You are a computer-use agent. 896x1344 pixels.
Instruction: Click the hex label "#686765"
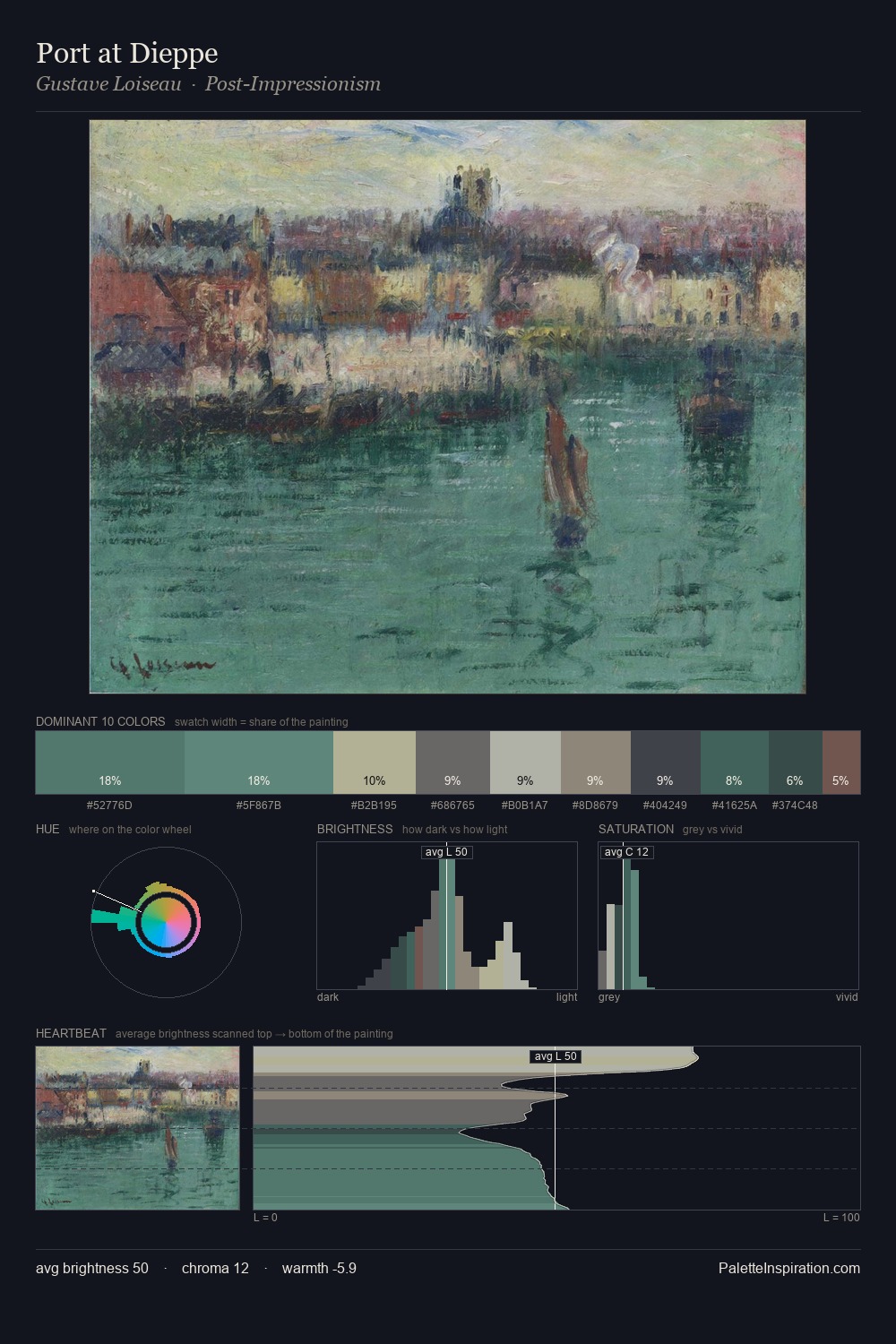452,806
